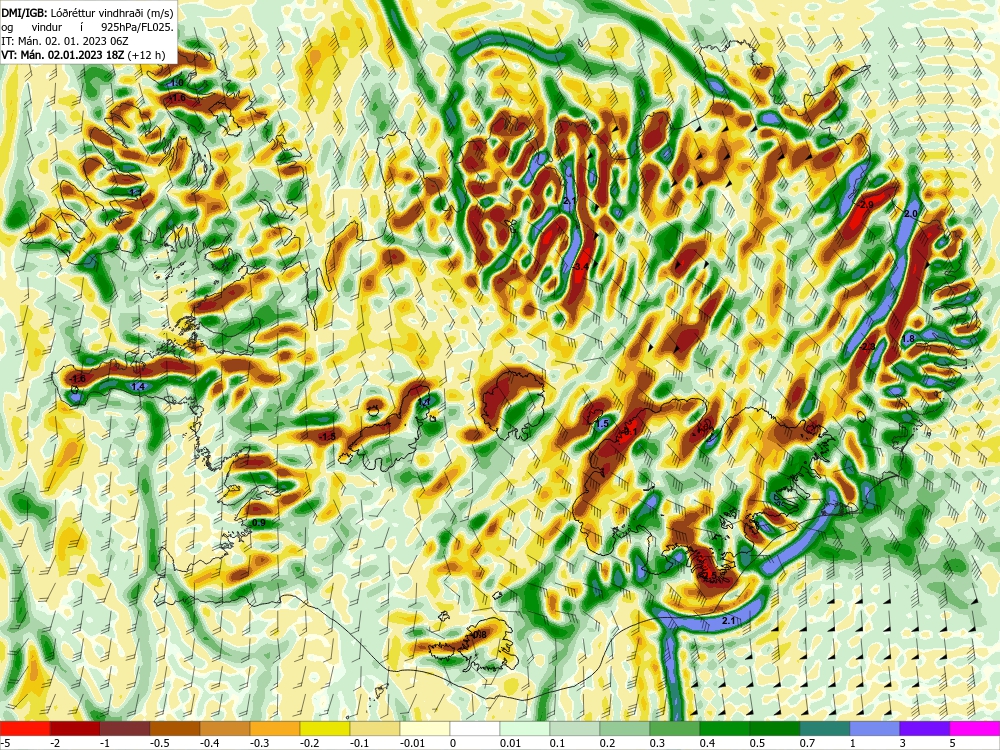Viewport: 1000px width, 750px height.
Task: Choose the green swatch between 0.4 and 0.5
Action: click(725, 728)
